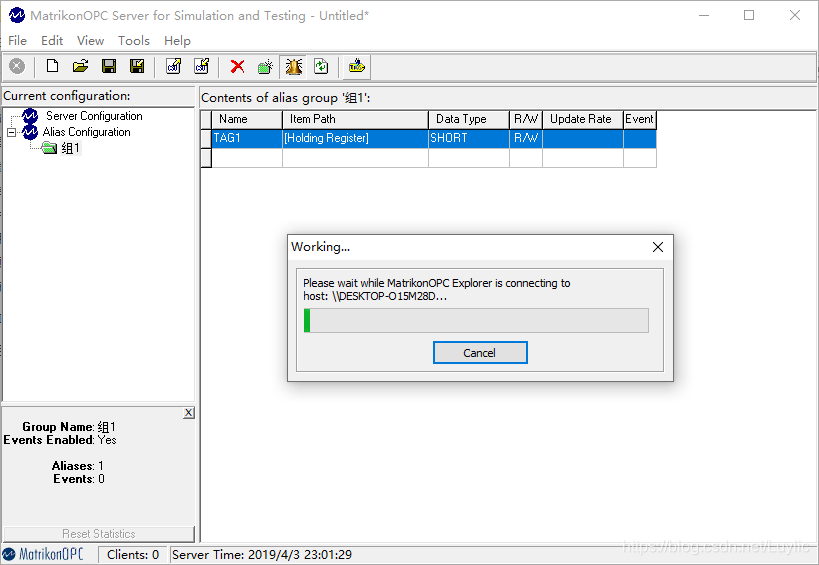Open a configuration with the folder icon
The width and height of the screenshot is (819, 565).
(80, 66)
